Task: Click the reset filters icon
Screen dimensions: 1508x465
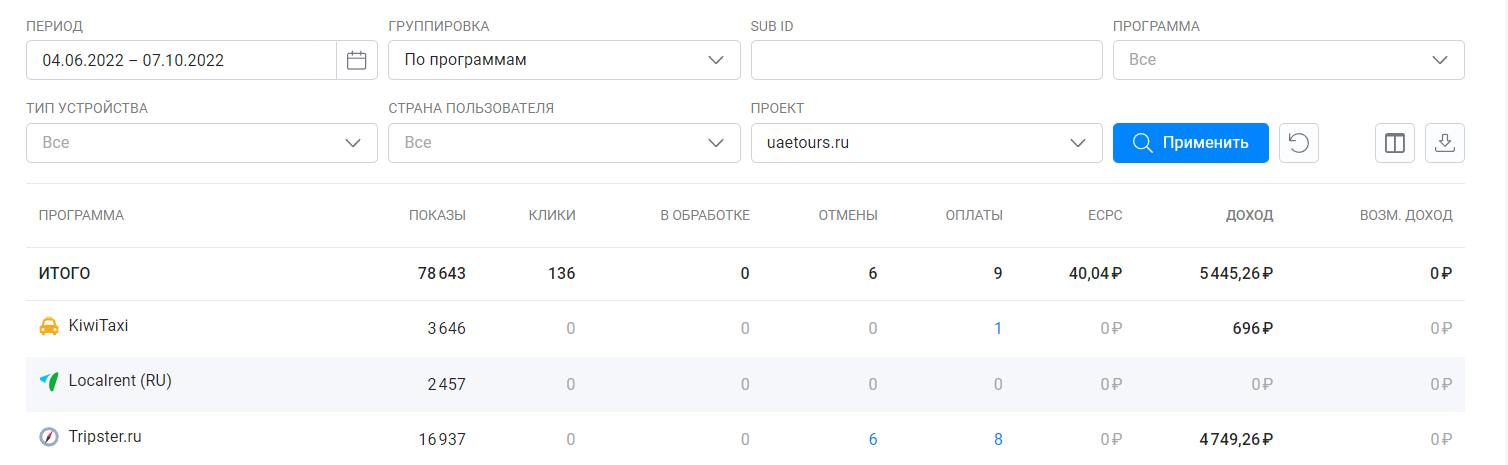Action: [x=1299, y=143]
